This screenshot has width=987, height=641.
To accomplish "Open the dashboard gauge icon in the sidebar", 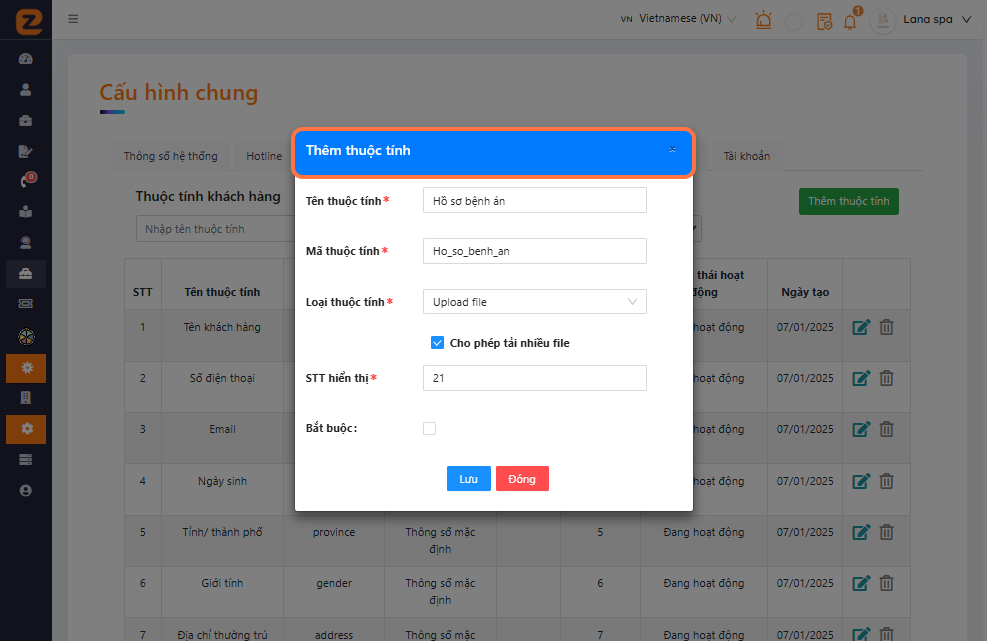I will 26,59.
